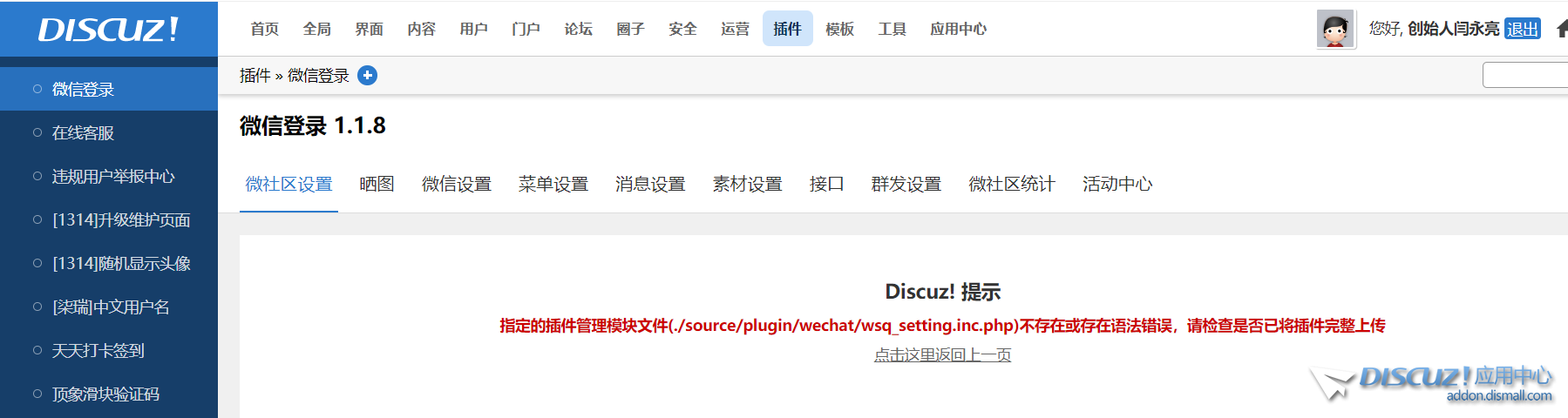Switch to the 素材设置 tab

click(747, 184)
